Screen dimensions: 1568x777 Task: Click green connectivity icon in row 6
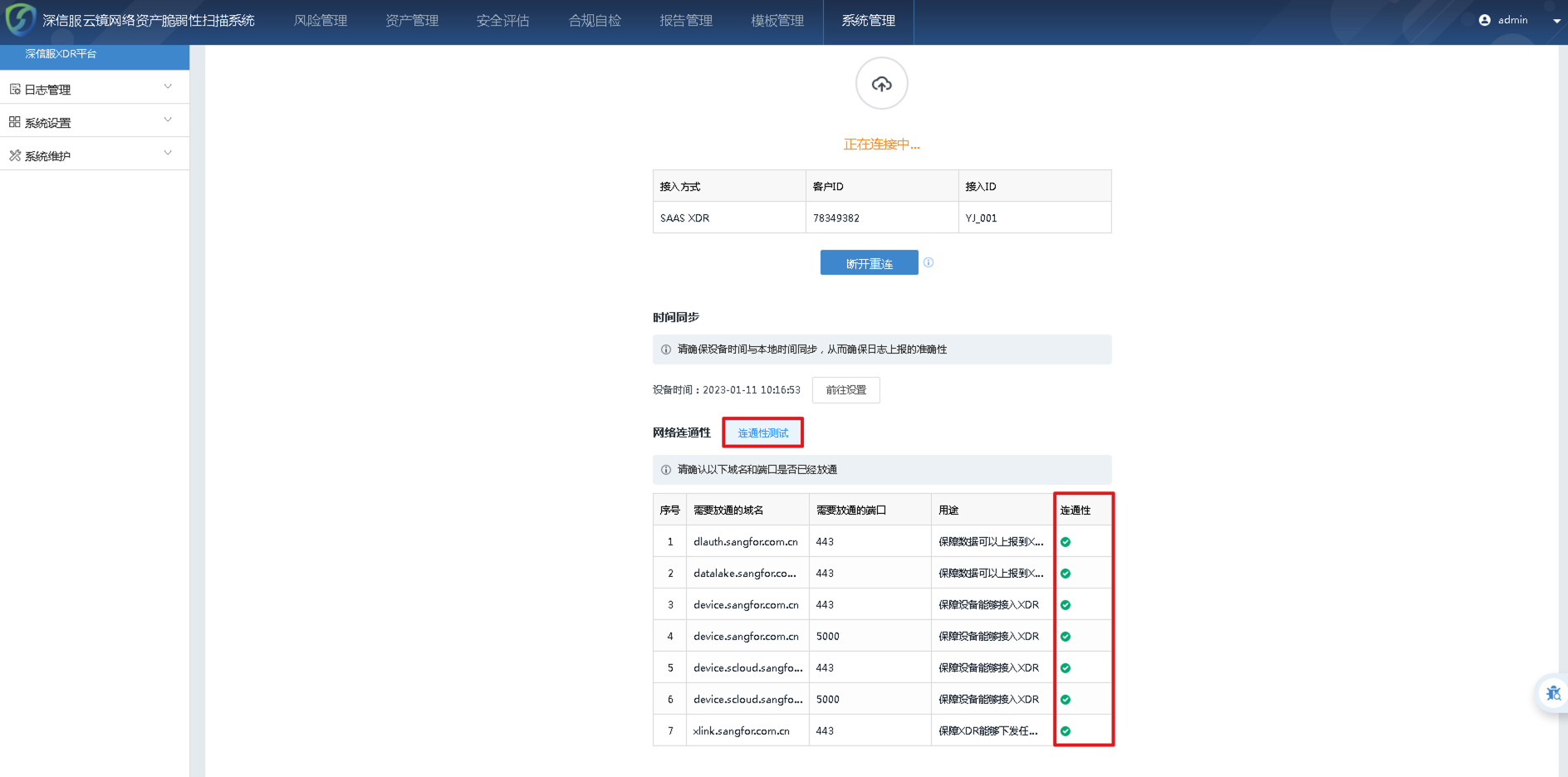click(1066, 700)
